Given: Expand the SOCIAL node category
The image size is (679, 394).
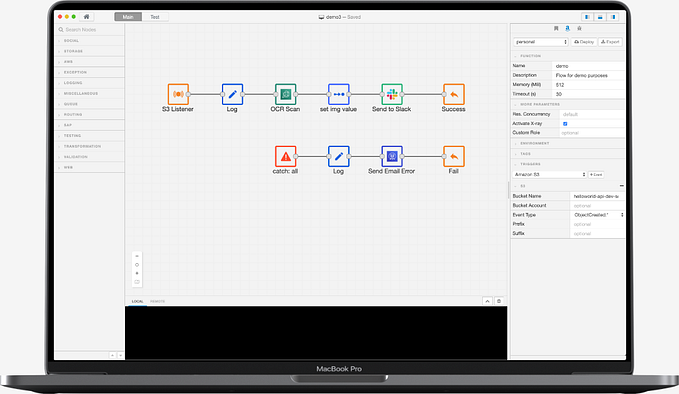Looking at the screenshot, I should tap(90, 41).
